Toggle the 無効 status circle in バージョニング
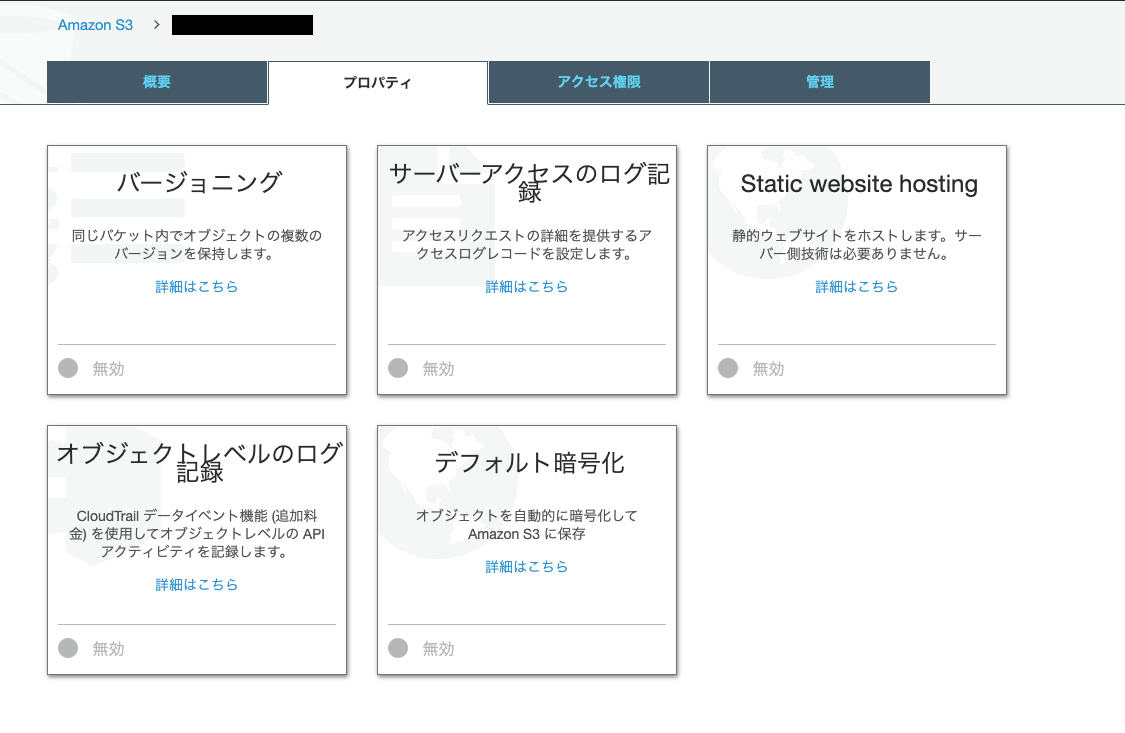1125x733 pixels. pyautogui.click(x=68, y=368)
